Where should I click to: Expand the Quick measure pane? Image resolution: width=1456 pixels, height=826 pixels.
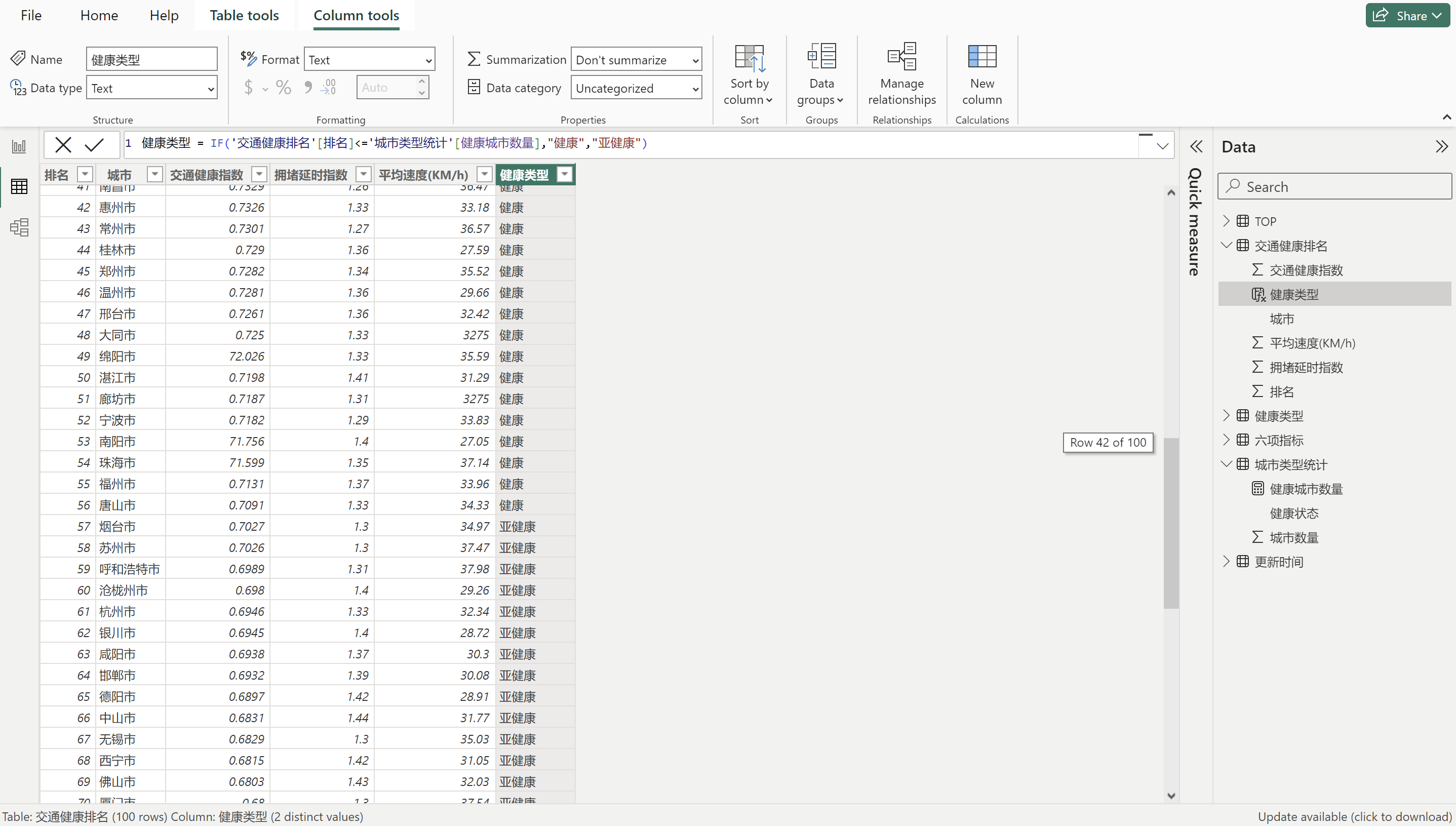pyautogui.click(x=1196, y=147)
